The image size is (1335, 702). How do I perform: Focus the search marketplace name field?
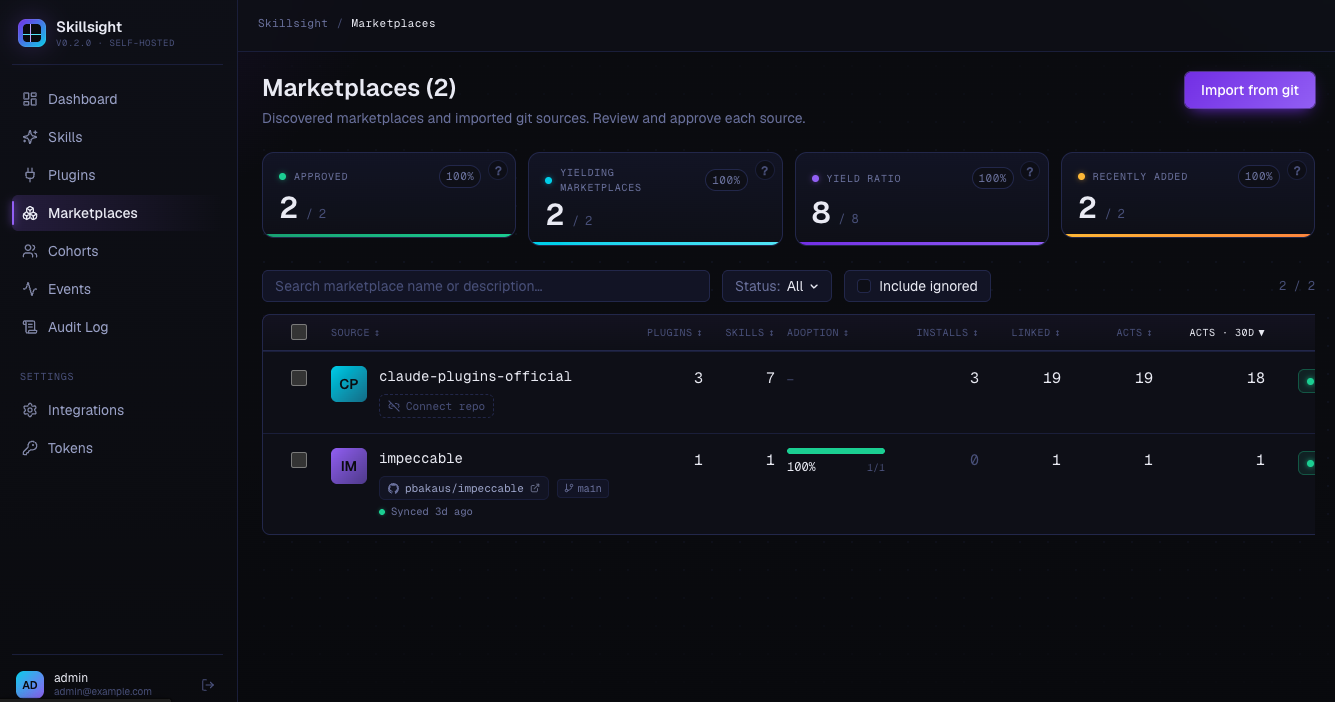(x=486, y=286)
